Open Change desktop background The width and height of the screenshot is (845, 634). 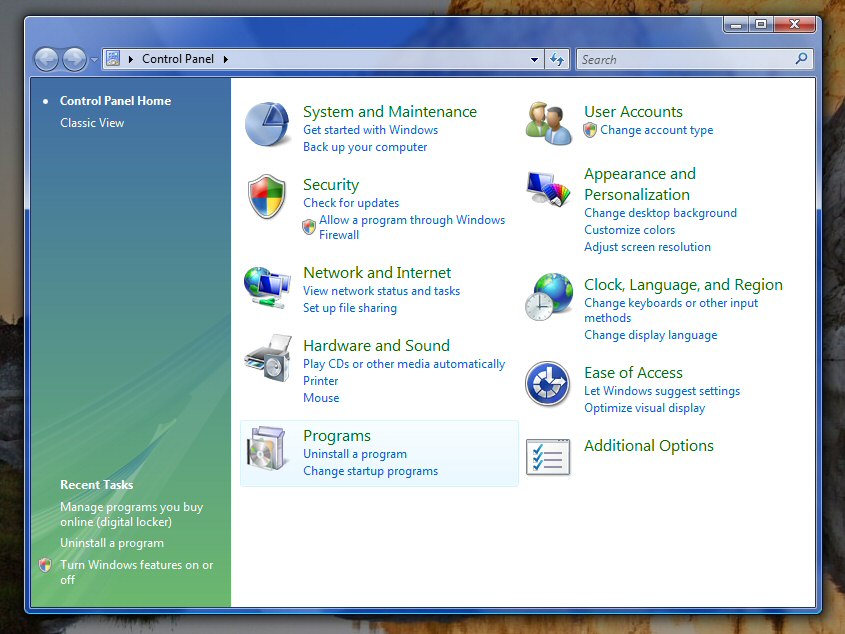(x=660, y=213)
